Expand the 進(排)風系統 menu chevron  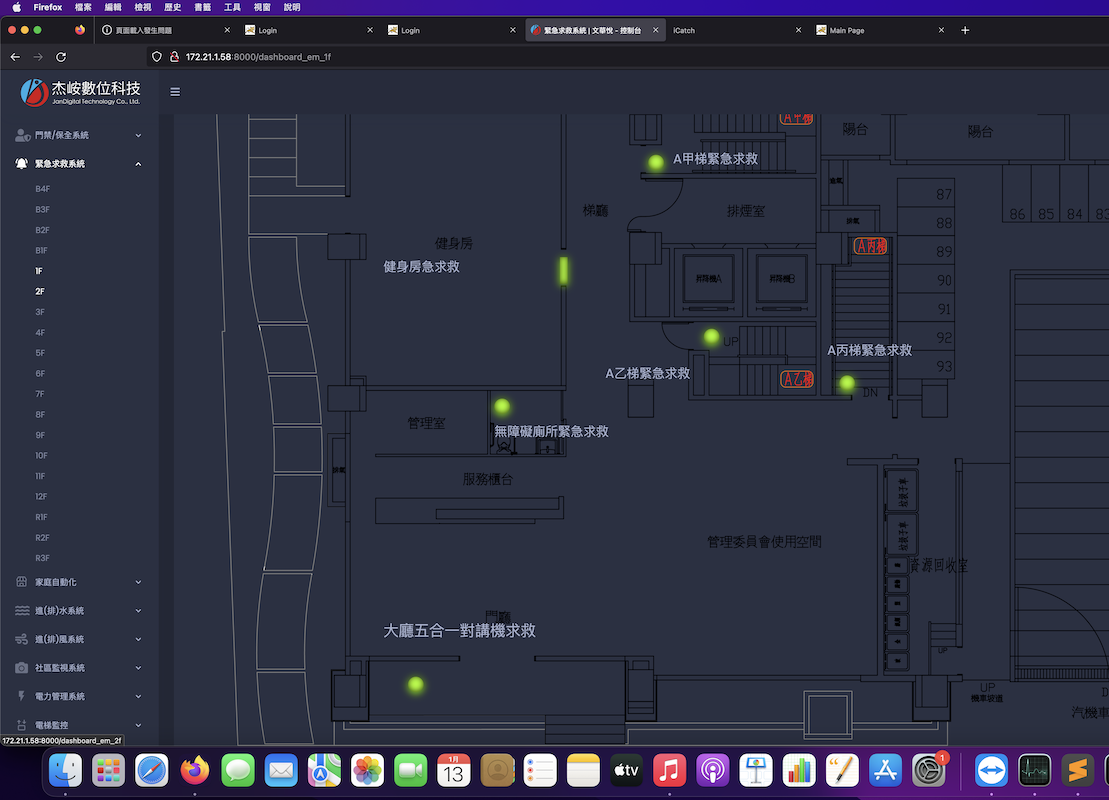coord(139,639)
